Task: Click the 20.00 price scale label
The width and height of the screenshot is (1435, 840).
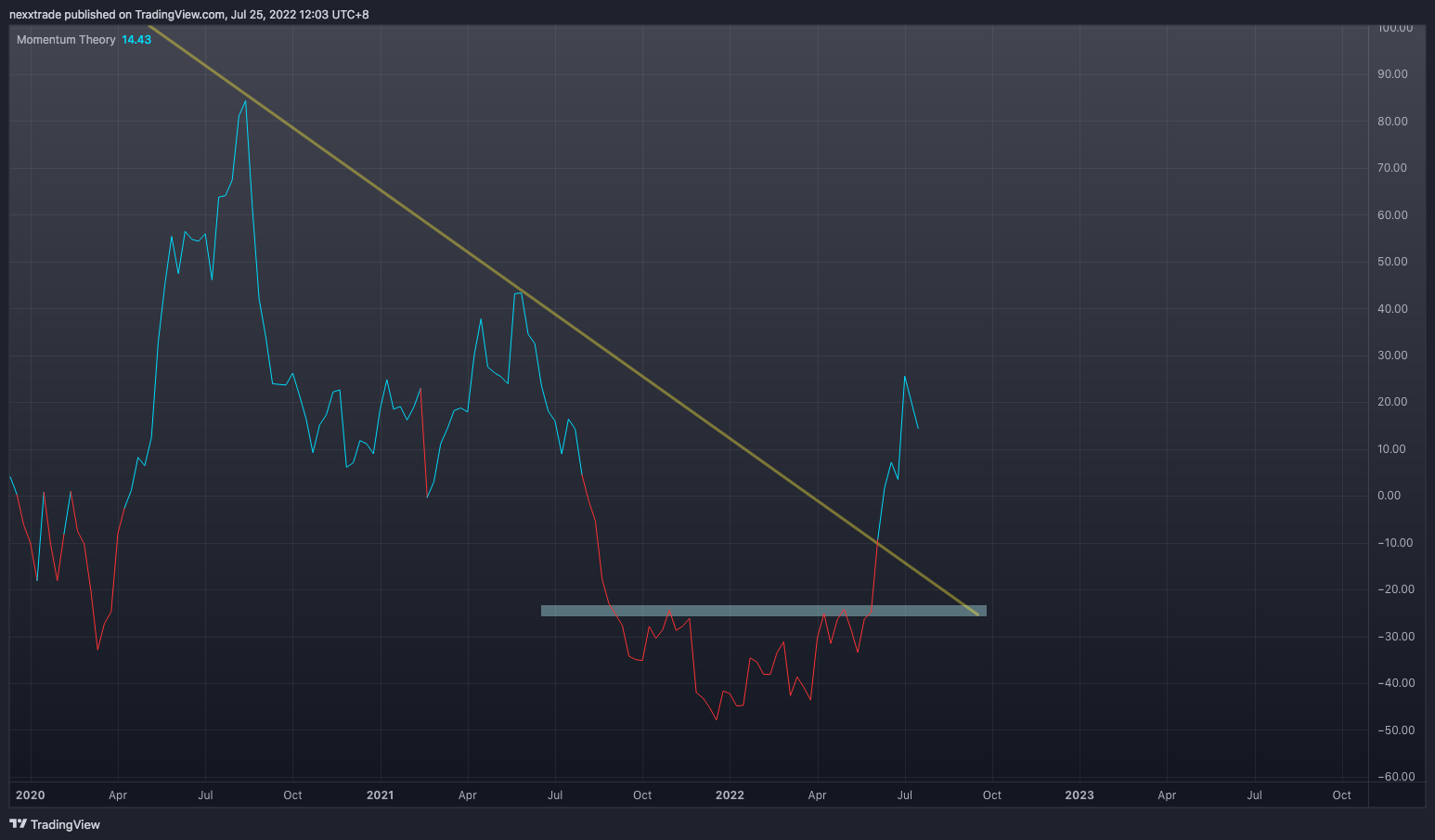Action: click(1393, 402)
